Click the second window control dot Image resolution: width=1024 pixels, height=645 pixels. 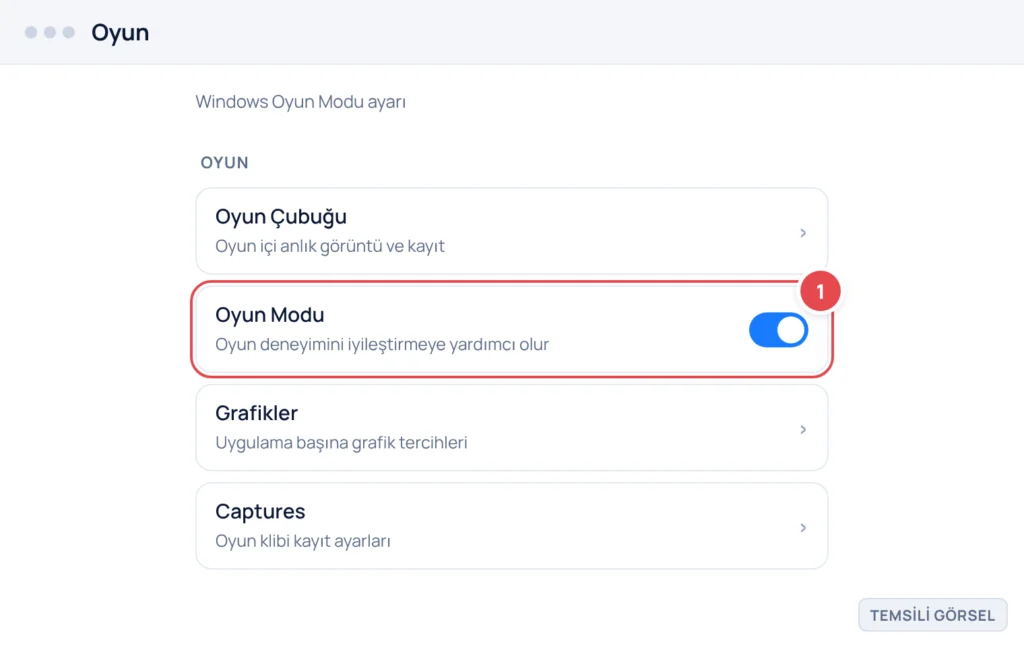click(x=50, y=32)
